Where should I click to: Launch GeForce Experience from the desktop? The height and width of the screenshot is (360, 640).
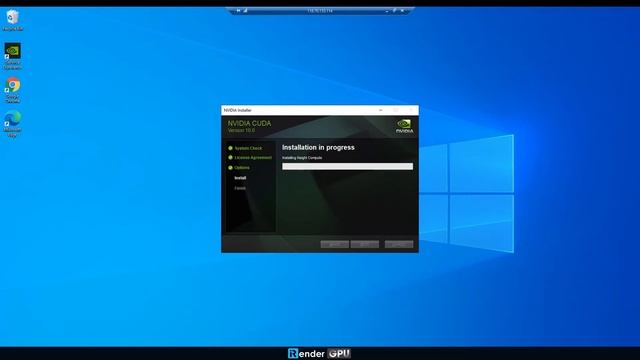[13, 56]
